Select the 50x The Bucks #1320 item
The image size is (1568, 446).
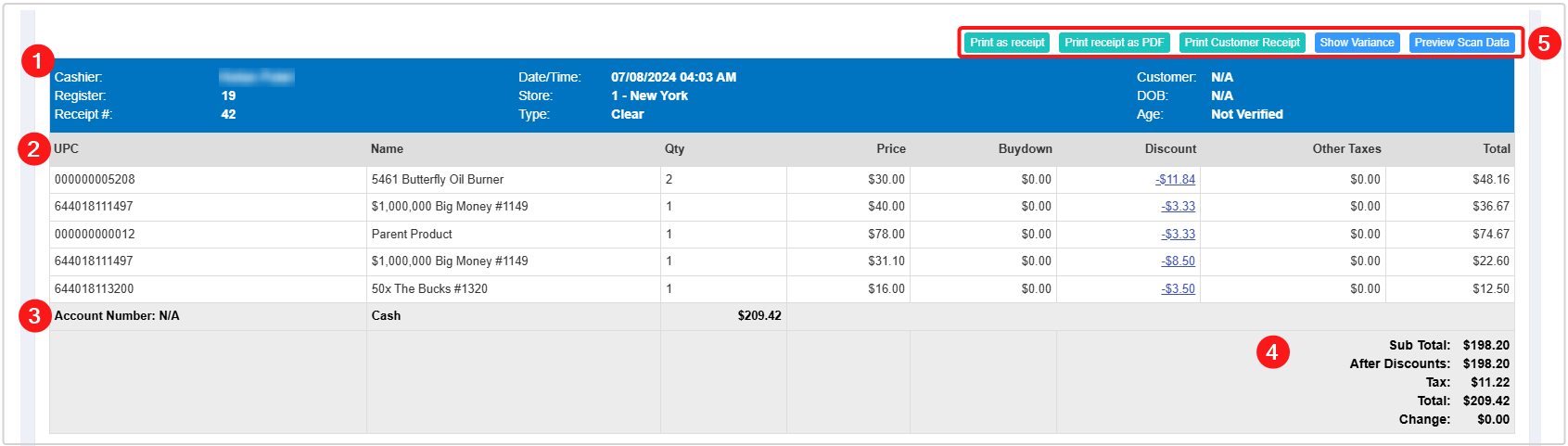(429, 289)
